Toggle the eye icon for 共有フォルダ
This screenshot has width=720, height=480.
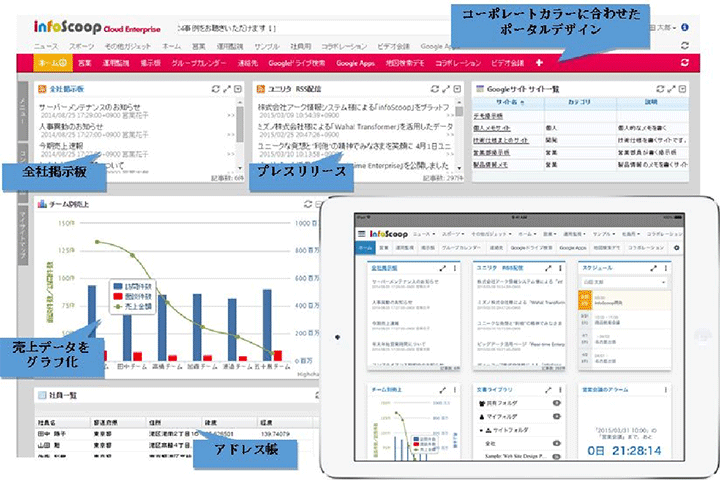(x=557, y=403)
